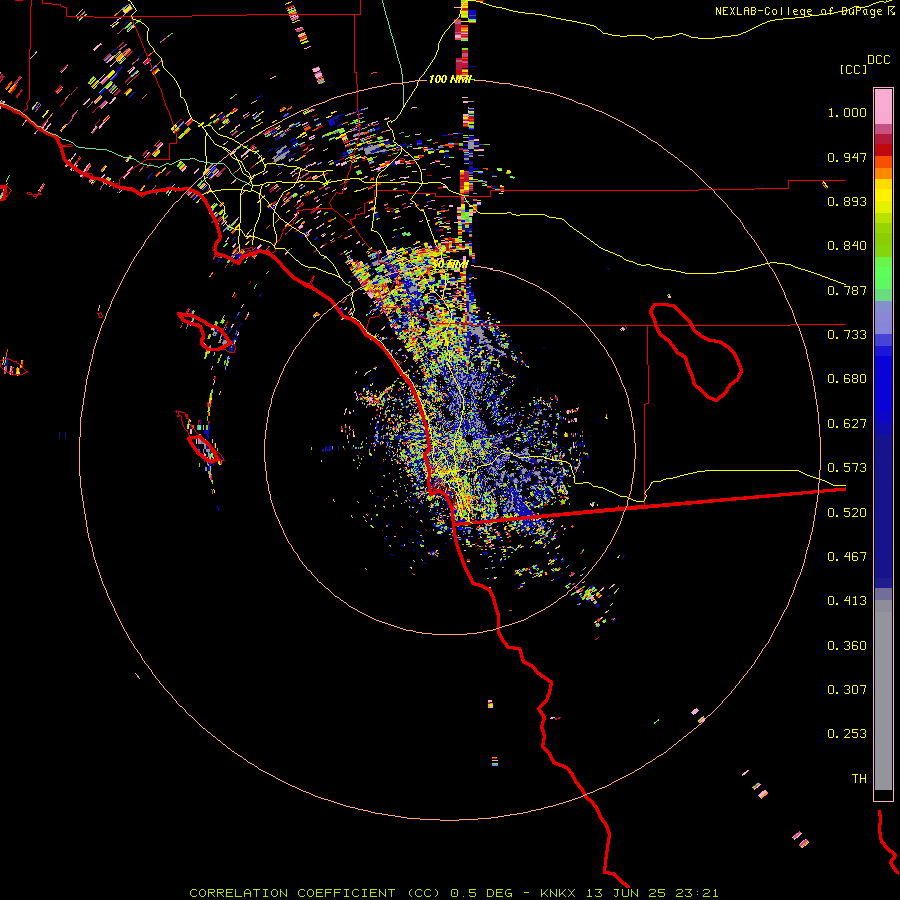The width and height of the screenshot is (900, 900).
Task: Select the 0.627 legend value
Action: (x=847, y=424)
